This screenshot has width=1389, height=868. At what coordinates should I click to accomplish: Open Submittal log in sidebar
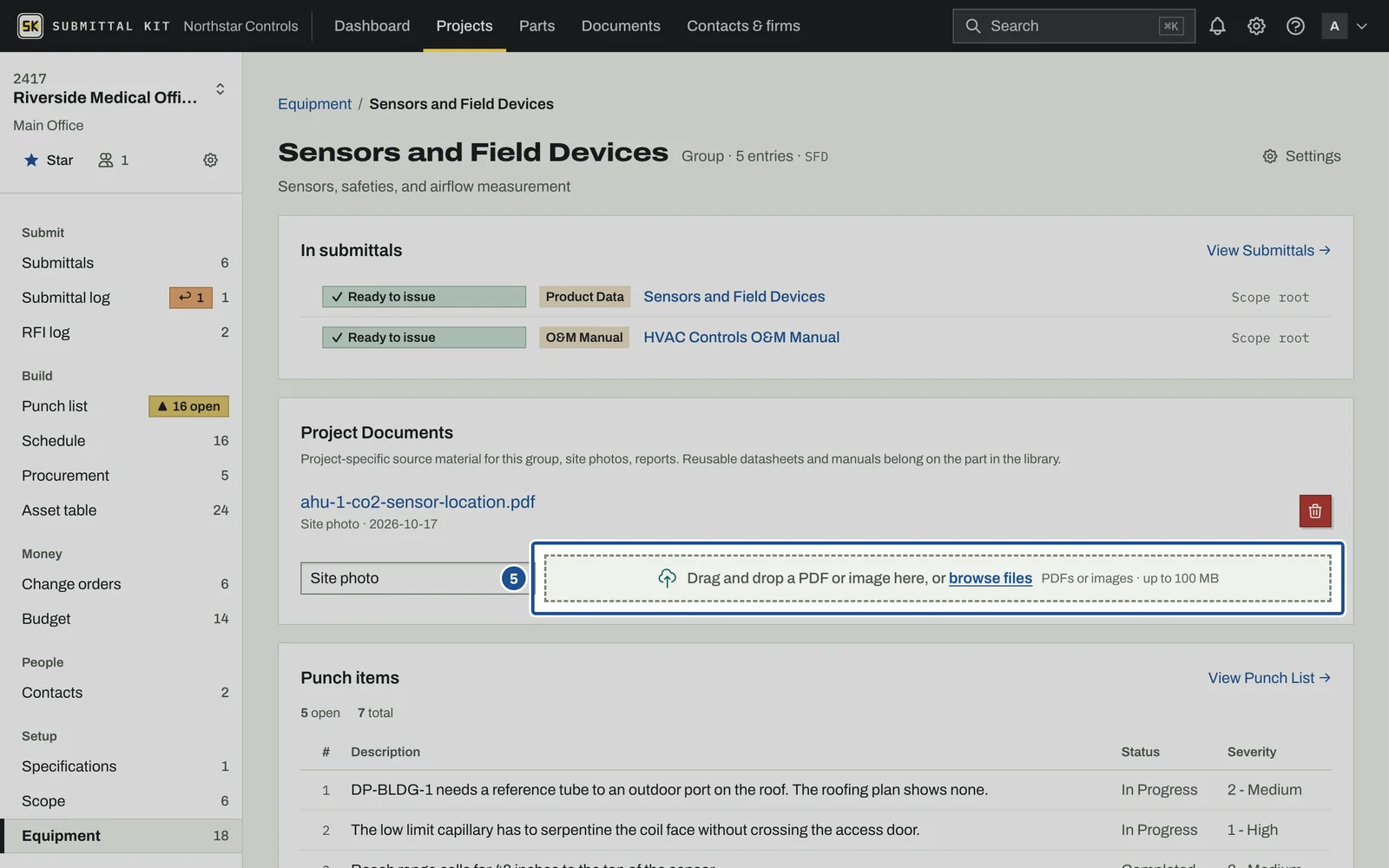tap(122, 298)
